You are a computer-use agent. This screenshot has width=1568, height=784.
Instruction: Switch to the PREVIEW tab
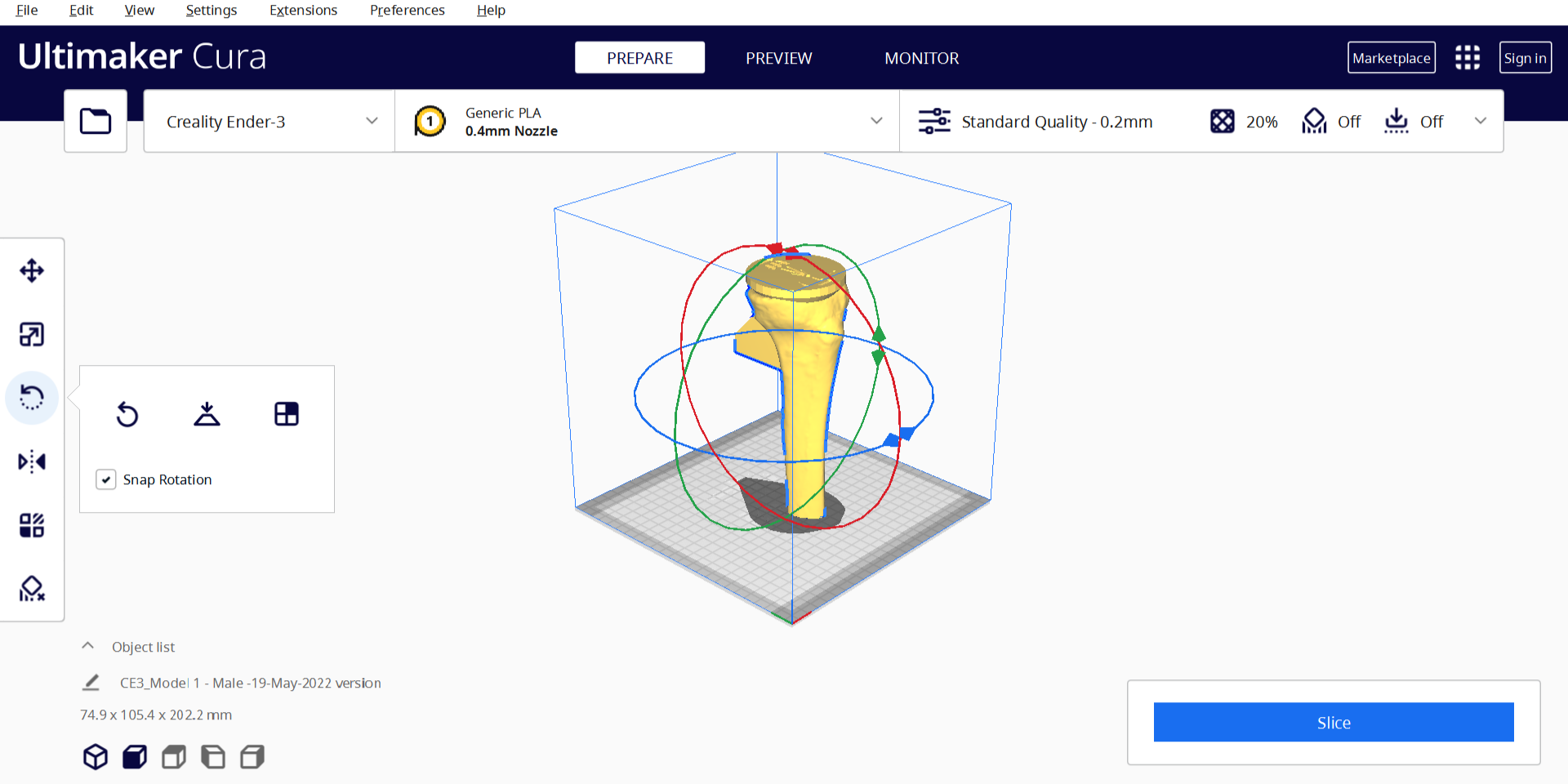(x=778, y=58)
